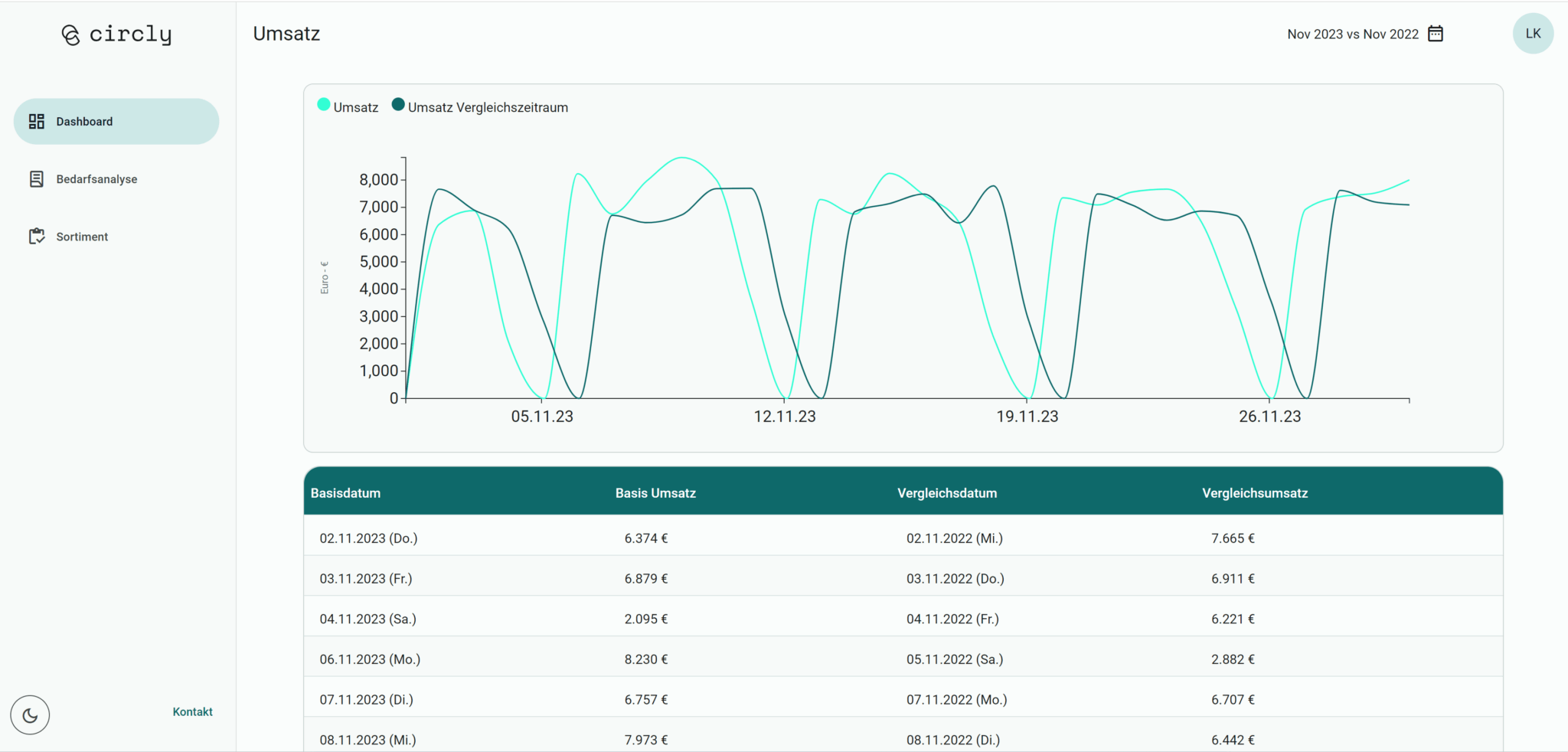The width and height of the screenshot is (1568, 752).
Task: Click the Kontakt link
Action: [192, 711]
